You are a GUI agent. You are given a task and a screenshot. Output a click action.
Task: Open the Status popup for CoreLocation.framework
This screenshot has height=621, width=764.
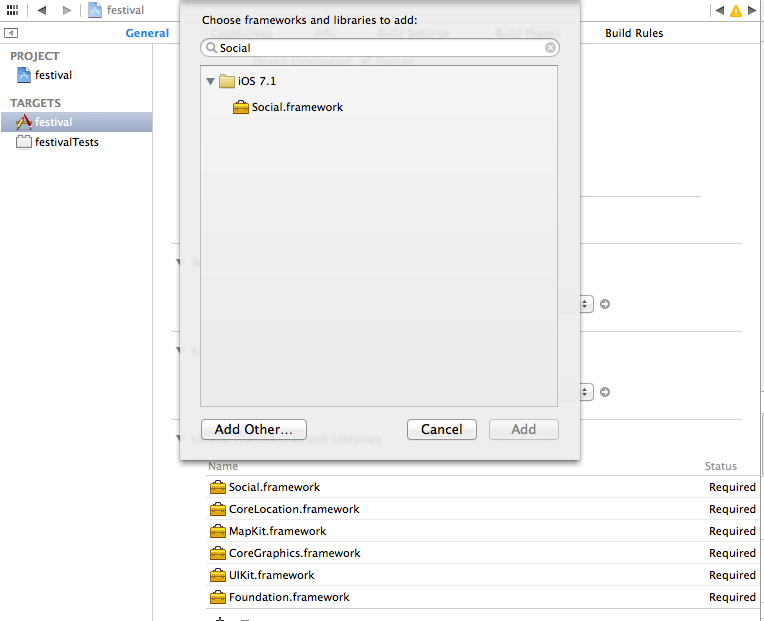pos(732,509)
